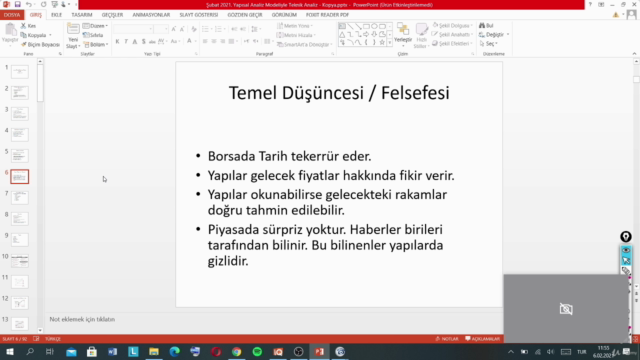Screen dimensions: 640x360
Task: Open Word from the taskbar
Action: click(x=112, y=351)
